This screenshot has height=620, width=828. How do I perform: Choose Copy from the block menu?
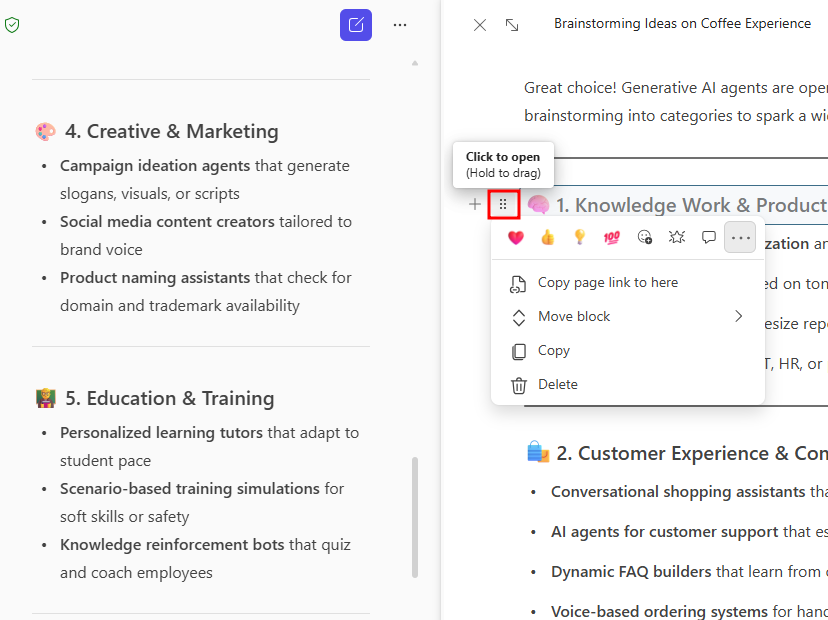553,351
